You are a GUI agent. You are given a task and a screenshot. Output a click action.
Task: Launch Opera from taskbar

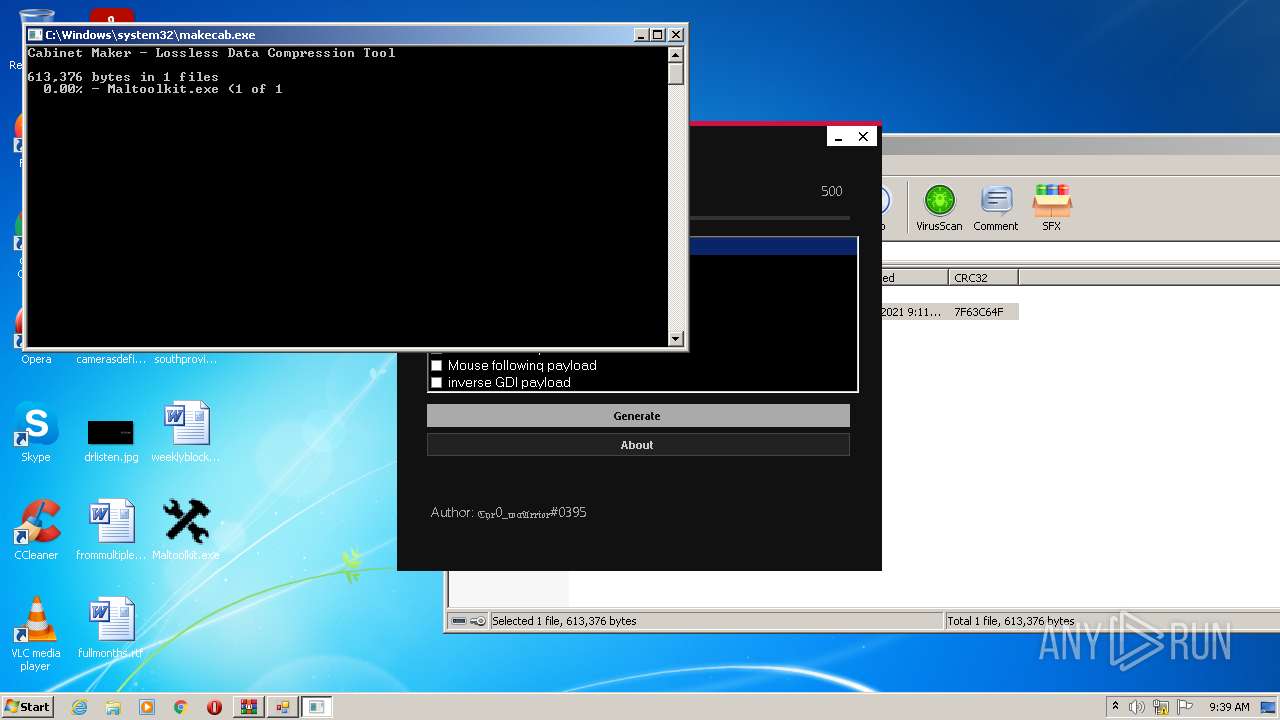[214, 707]
